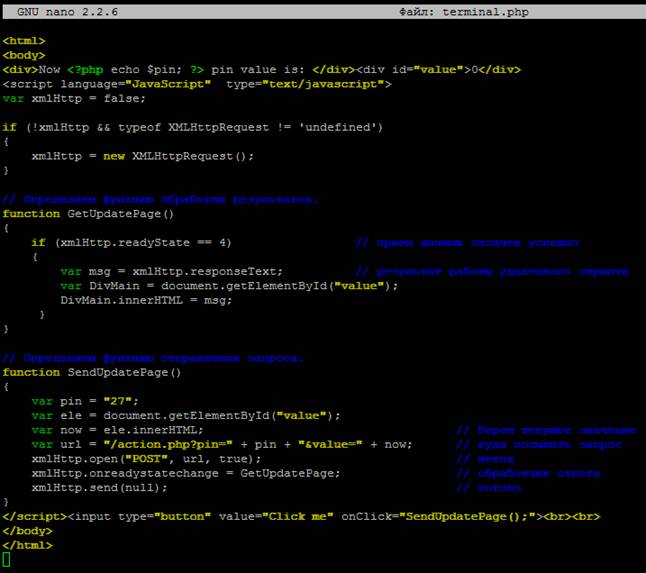Click 'DivMain.innerHTML = msg;' line
The height and width of the screenshot is (573, 646).
click(146, 300)
